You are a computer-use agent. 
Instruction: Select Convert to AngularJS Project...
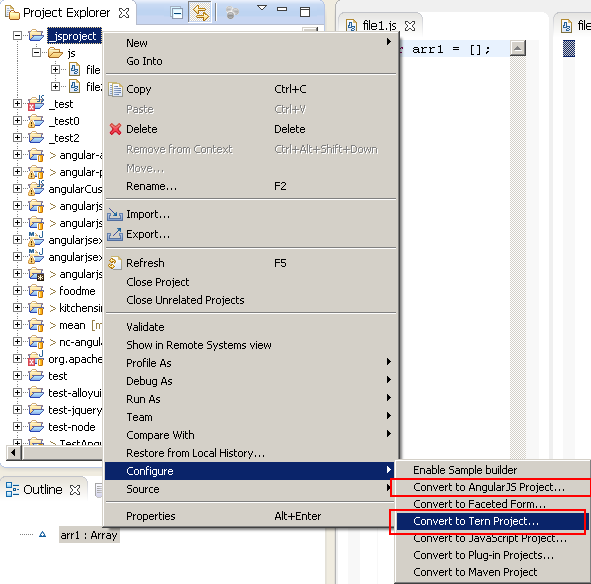tap(492, 487)
